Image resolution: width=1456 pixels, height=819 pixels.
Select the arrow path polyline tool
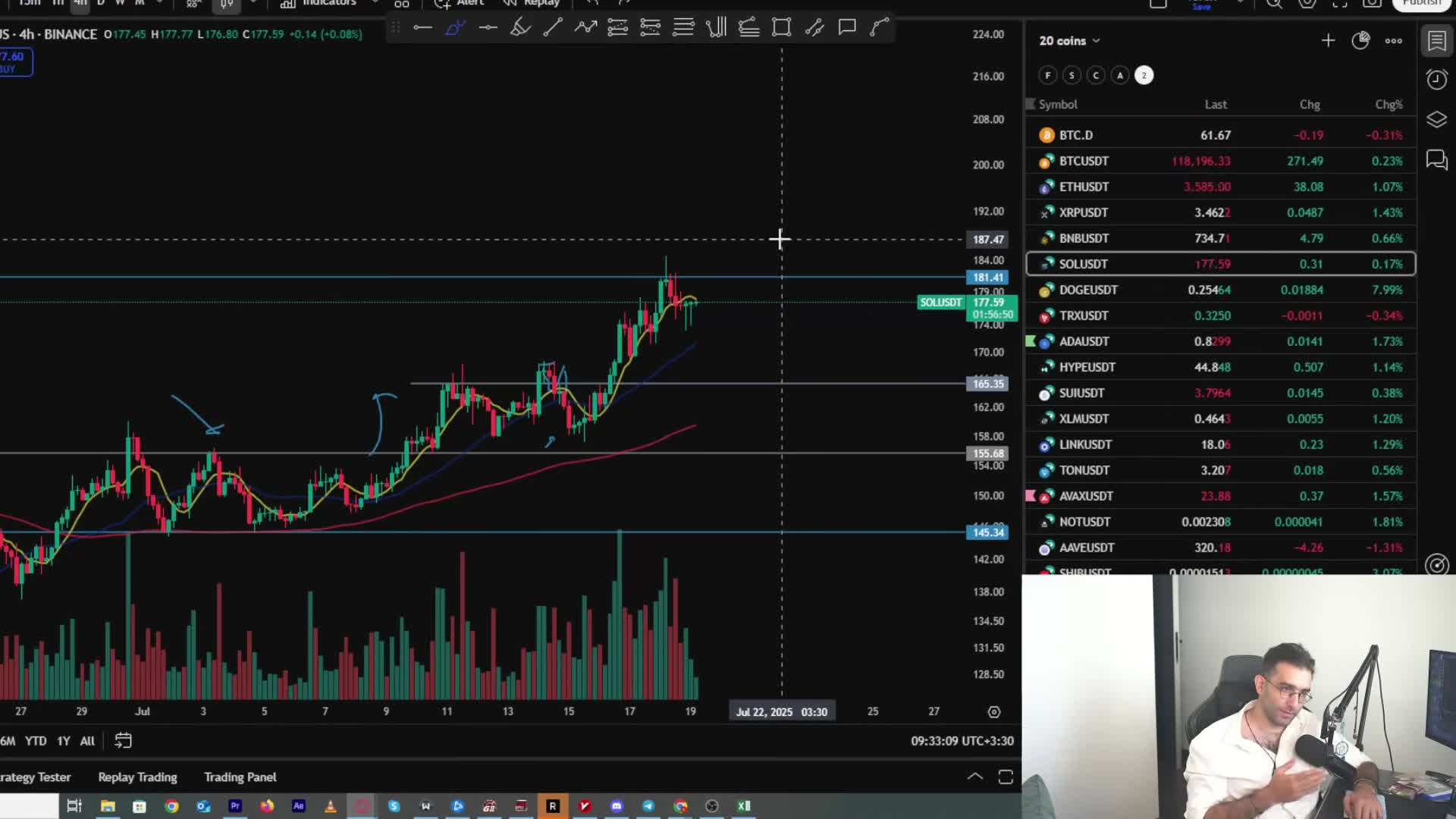tap(585, 28)
